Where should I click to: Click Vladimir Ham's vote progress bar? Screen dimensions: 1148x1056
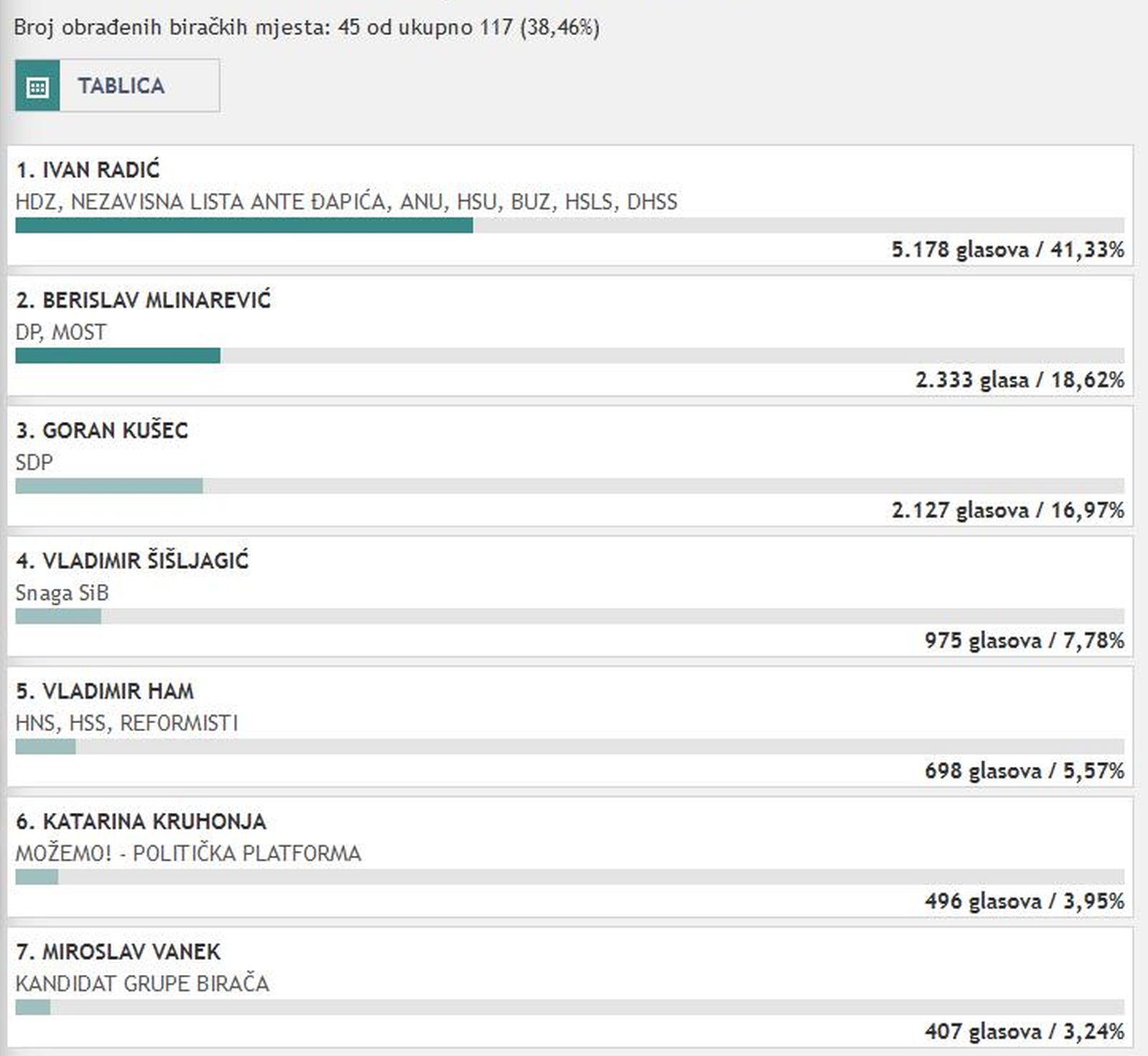(570, 747)
